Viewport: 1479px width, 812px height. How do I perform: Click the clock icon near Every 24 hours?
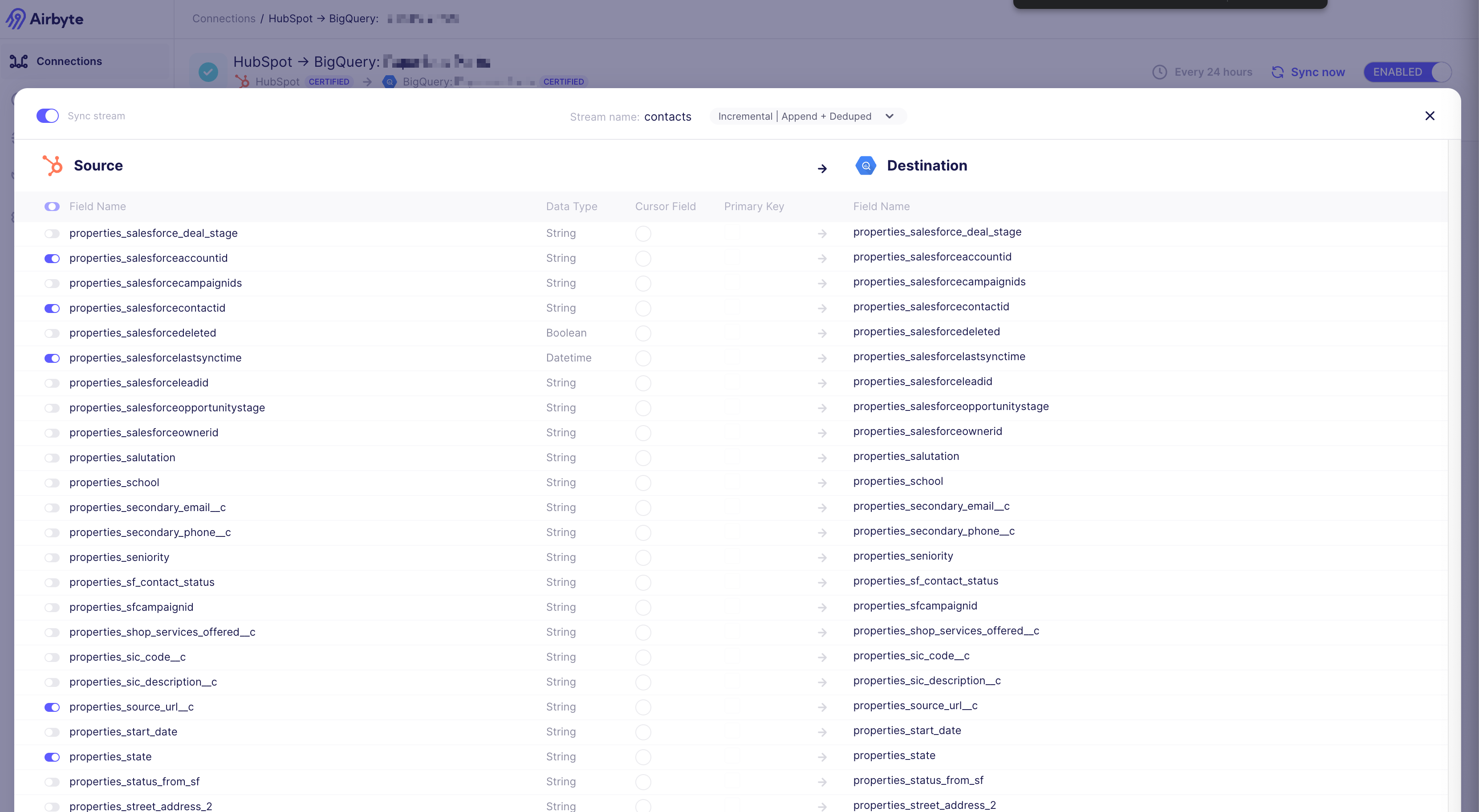tap(1160, 72)
